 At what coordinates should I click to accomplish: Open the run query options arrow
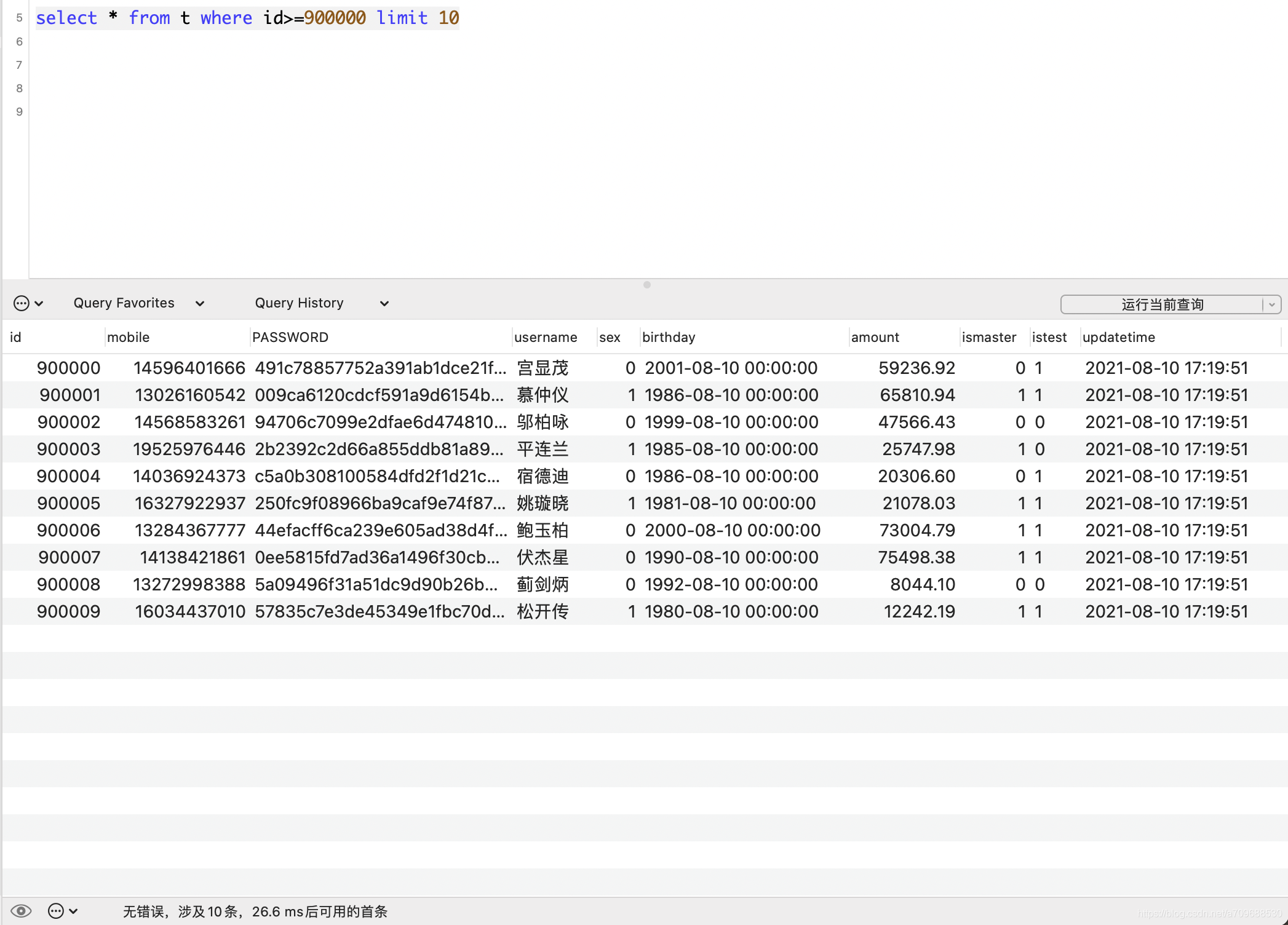pos(1272,304)
